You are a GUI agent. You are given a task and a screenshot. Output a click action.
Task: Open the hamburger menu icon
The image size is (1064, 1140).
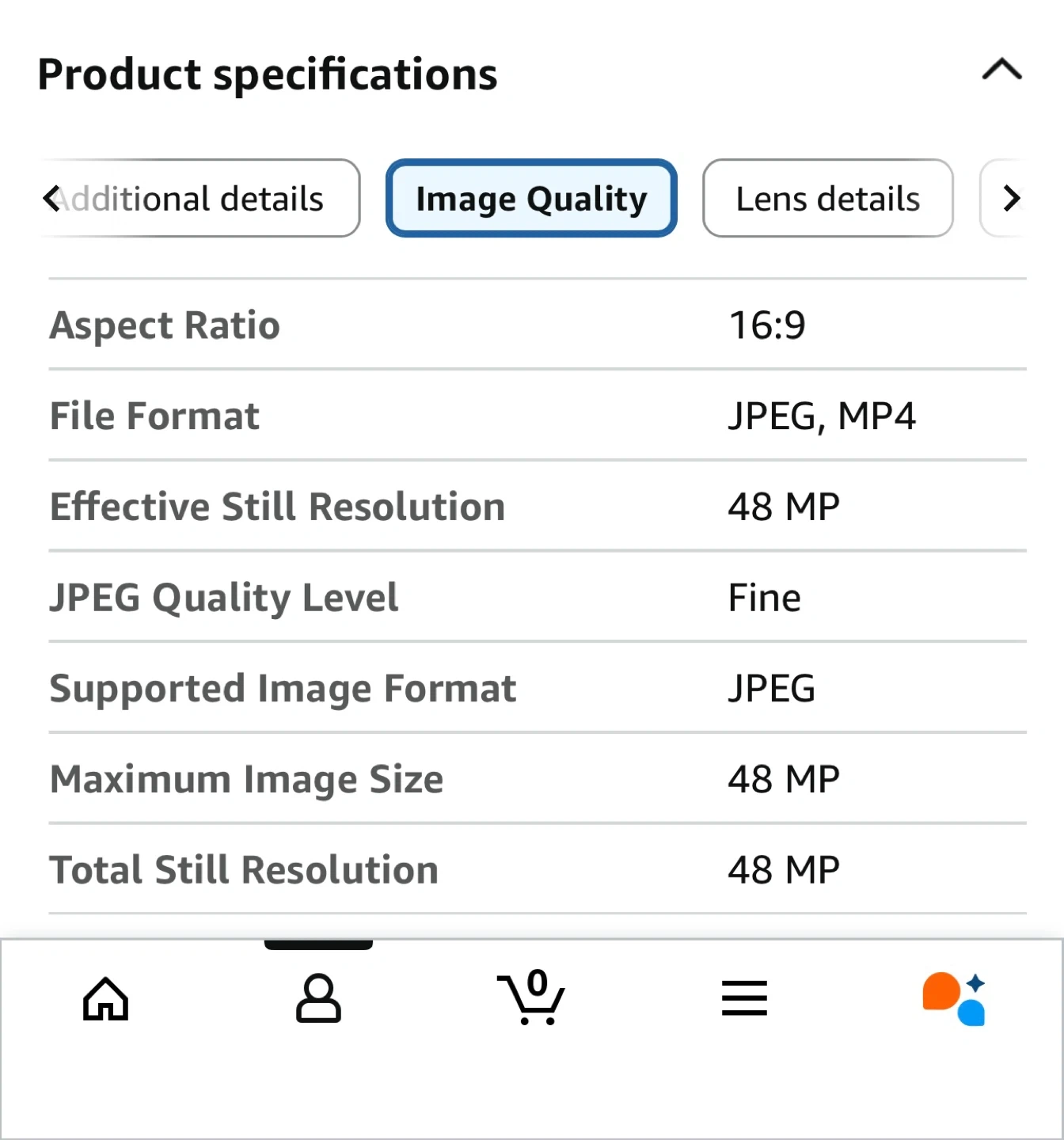[744, 999]
